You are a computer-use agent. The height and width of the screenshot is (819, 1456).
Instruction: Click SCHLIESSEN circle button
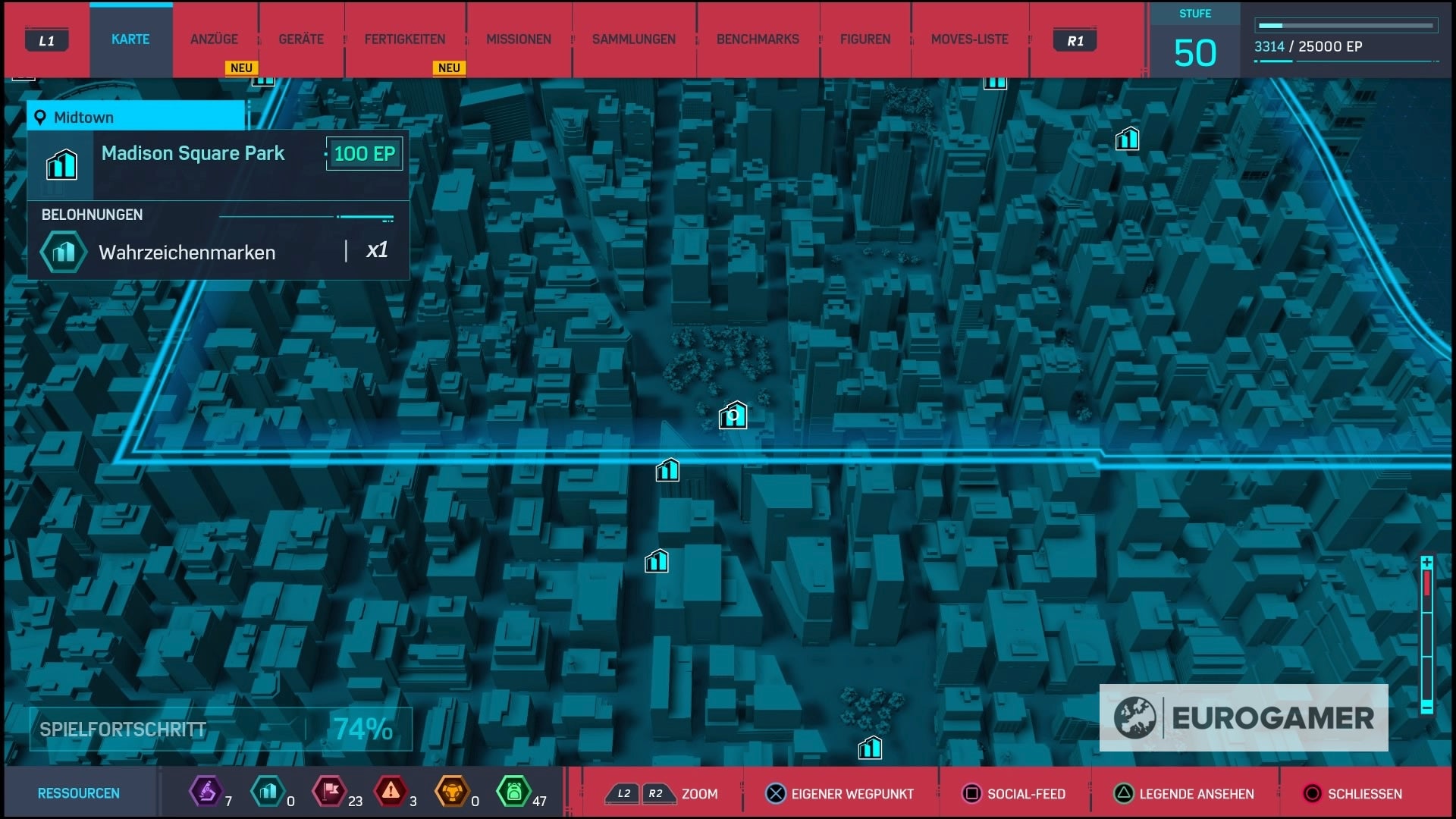point(1353,794)
